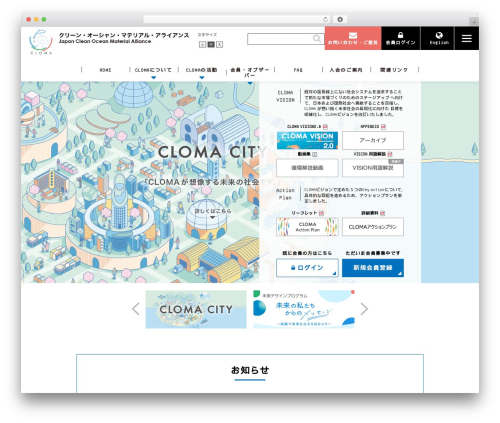The width and height of the screenshot is (500, 423).
Task: Click the PDF icon next to APPENDIX
Action: pos(383,127)
